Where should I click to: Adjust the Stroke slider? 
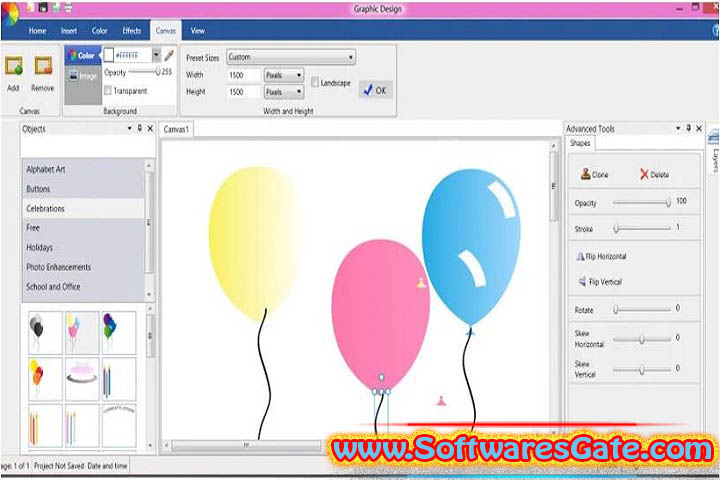click(x=642, y=228)
